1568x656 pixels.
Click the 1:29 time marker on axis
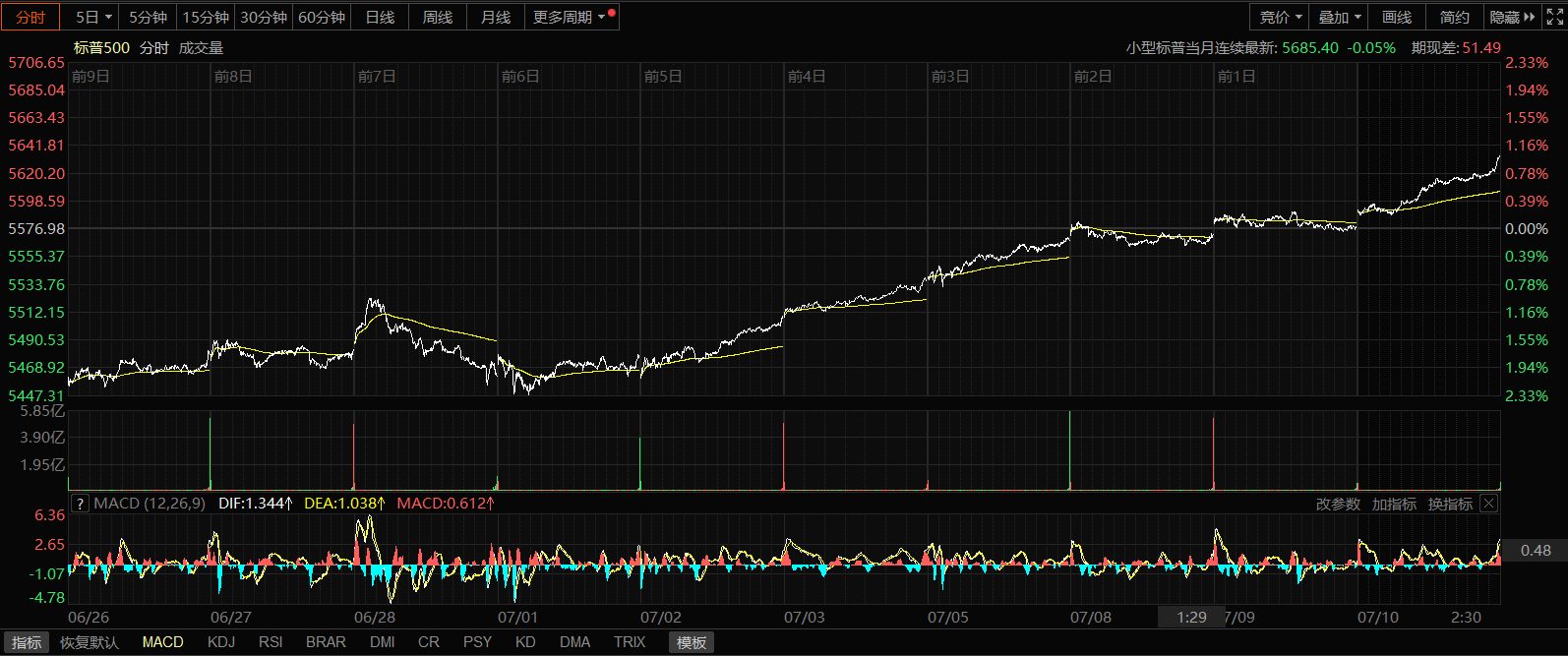coord(1191,618)
